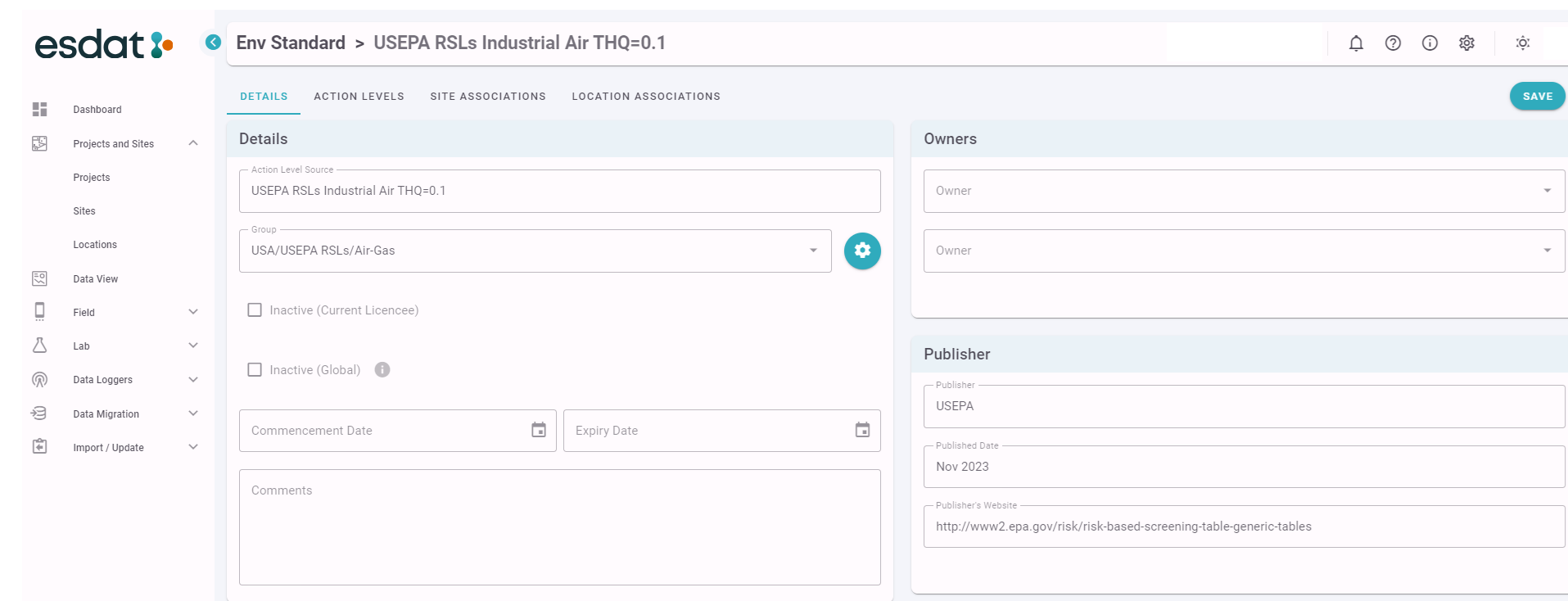Click the Commencement Date field
This screenshot has width=1568, height=601.
click(x=398, y=431)
